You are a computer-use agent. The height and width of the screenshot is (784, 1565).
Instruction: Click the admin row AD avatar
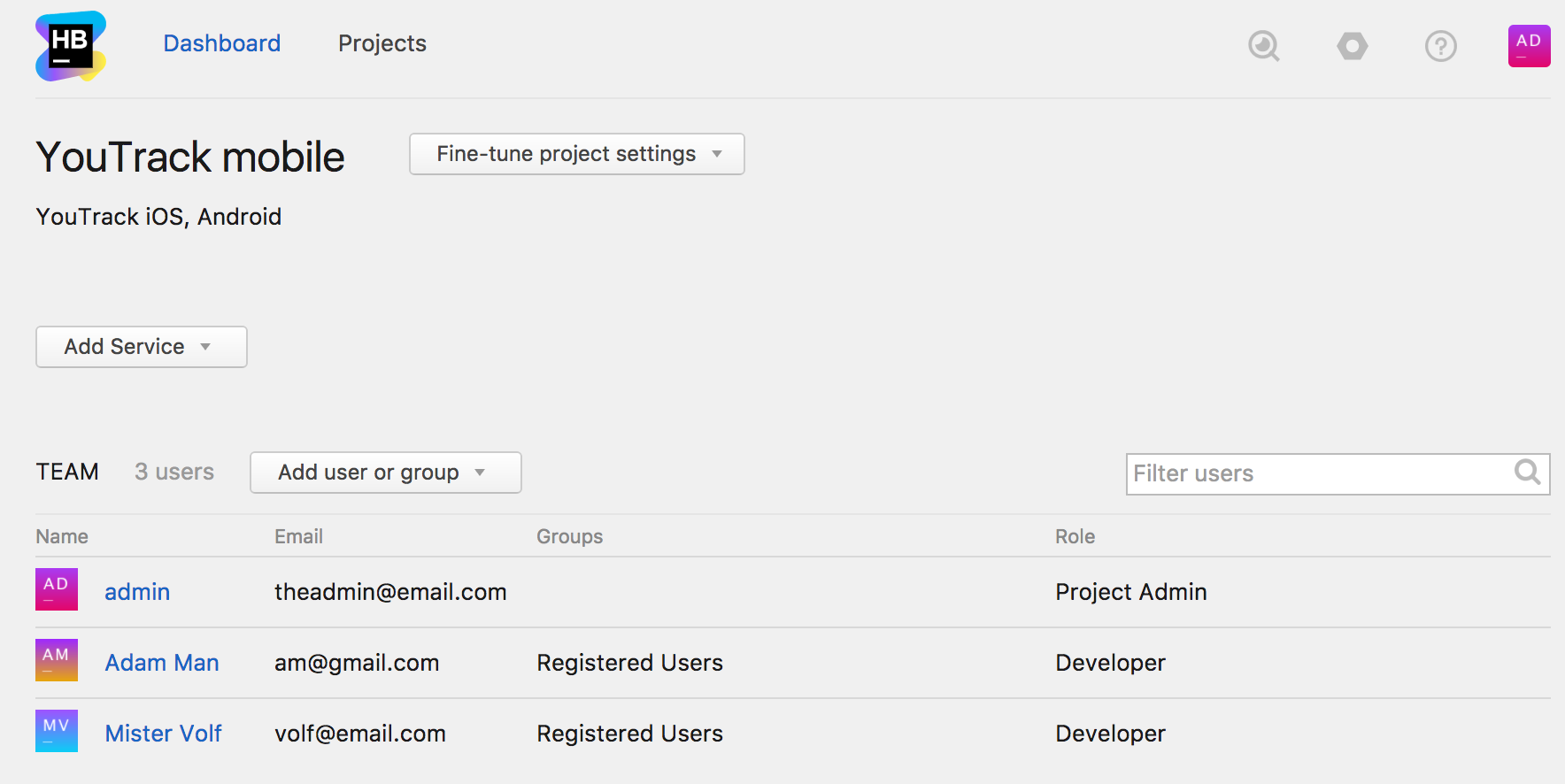[57, 589]
